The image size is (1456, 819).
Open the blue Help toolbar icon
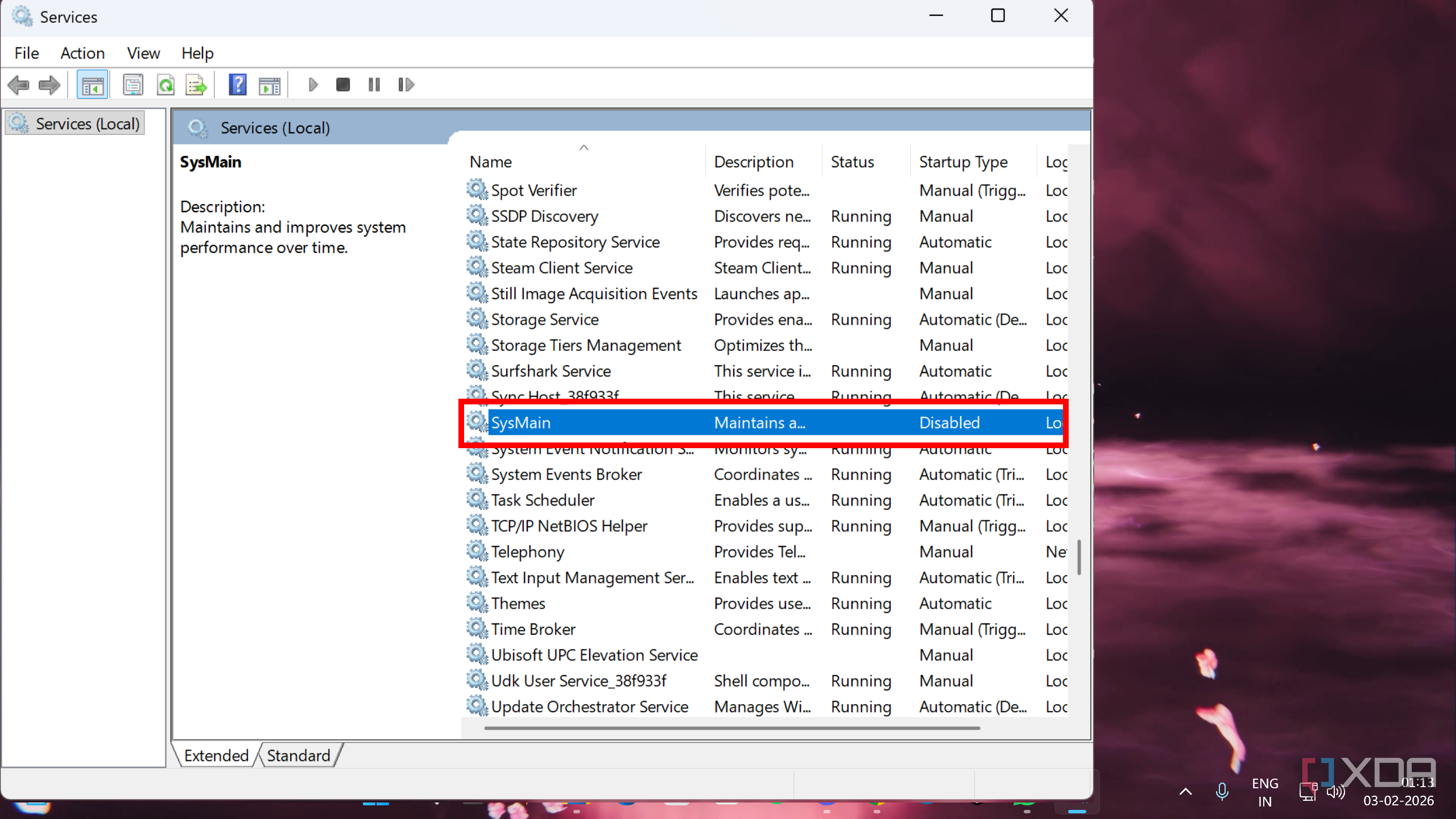point(238,85)
